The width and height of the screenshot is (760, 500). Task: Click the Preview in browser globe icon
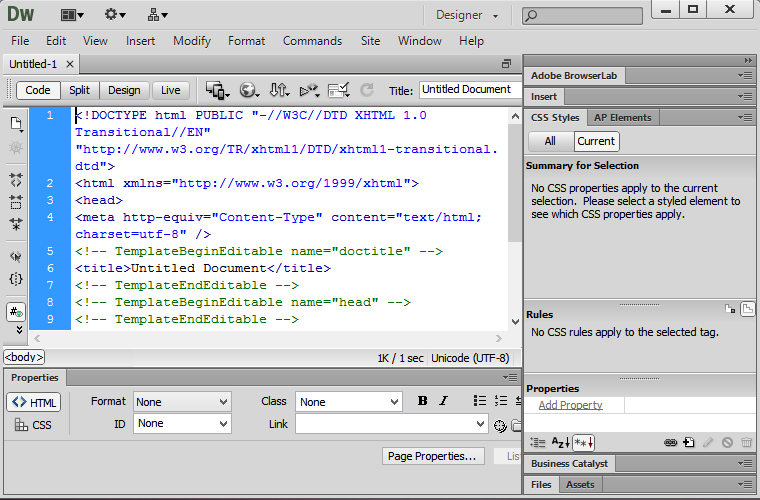coord(249,90)
